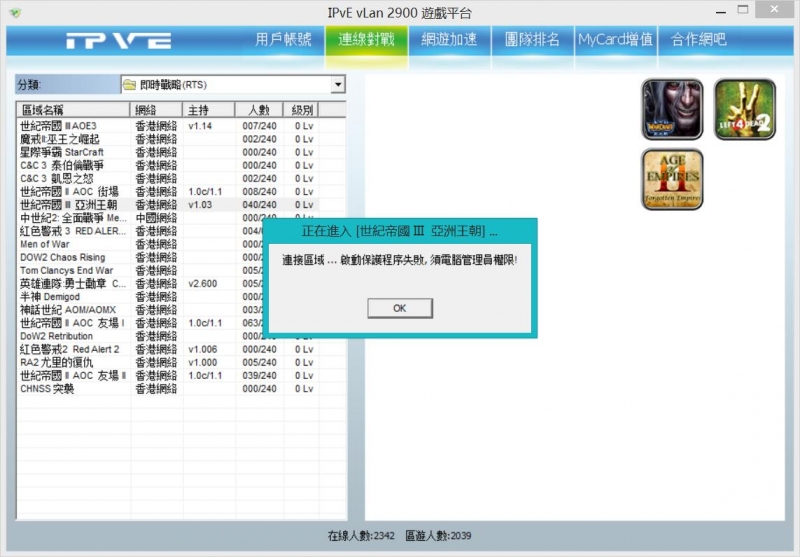The image size is (800, 557).
Task: Select 魔戒II 巫王之崛起 room
Action: [x=168, y=139]
